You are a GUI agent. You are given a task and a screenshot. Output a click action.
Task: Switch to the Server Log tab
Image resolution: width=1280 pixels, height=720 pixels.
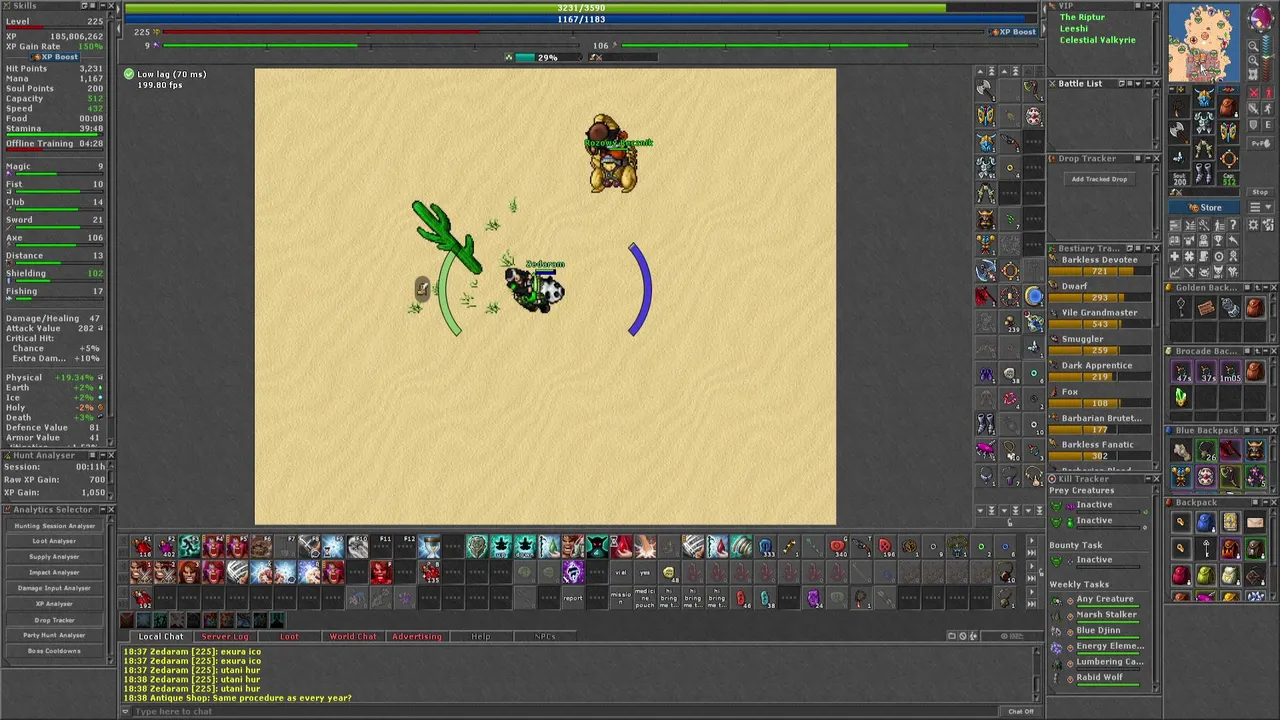pos(224,637)
